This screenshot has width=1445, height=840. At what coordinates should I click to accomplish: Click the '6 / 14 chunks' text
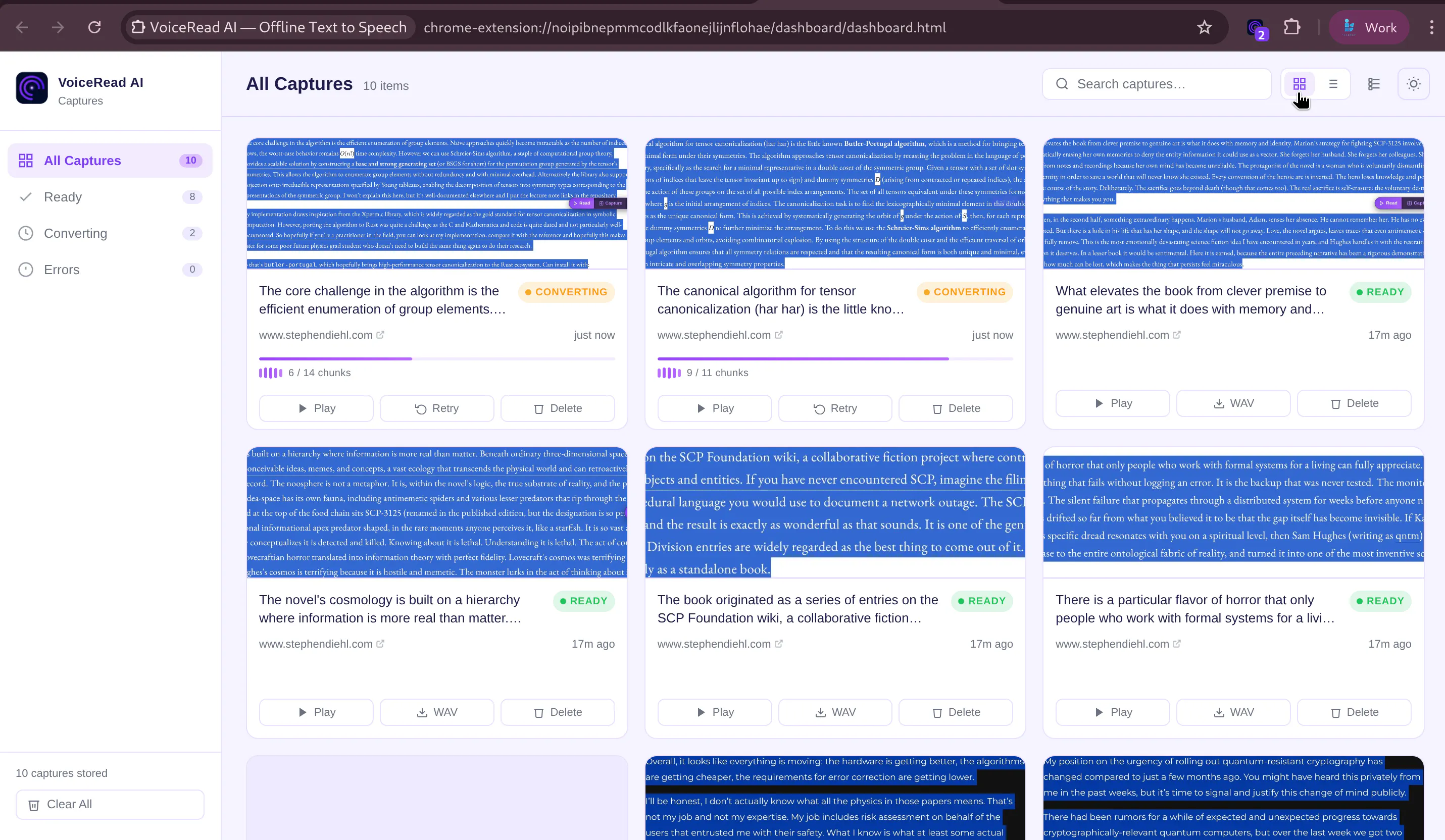tap(319, 373)
